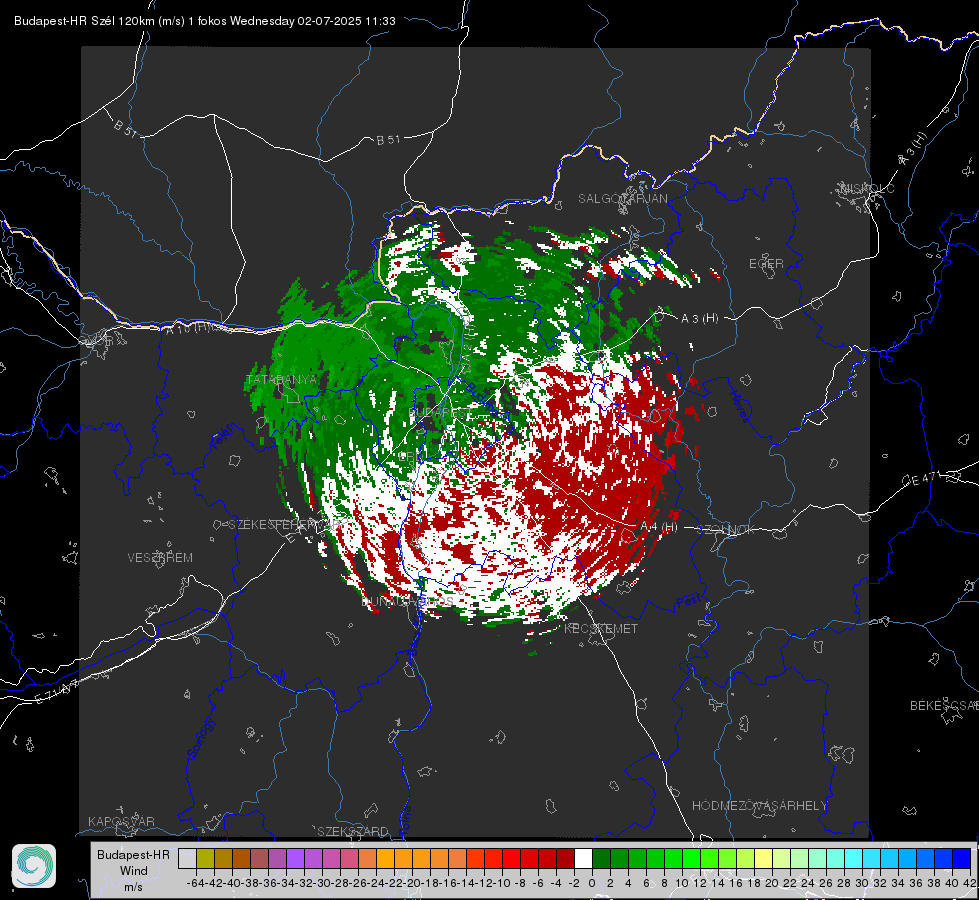
Task: Click the HÓDMEZŐVÁSÁRHELY city label
Action: coord(759,806)
